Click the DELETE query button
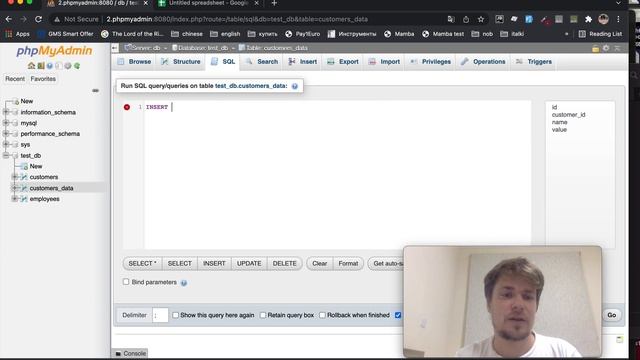 pos(284,264)
